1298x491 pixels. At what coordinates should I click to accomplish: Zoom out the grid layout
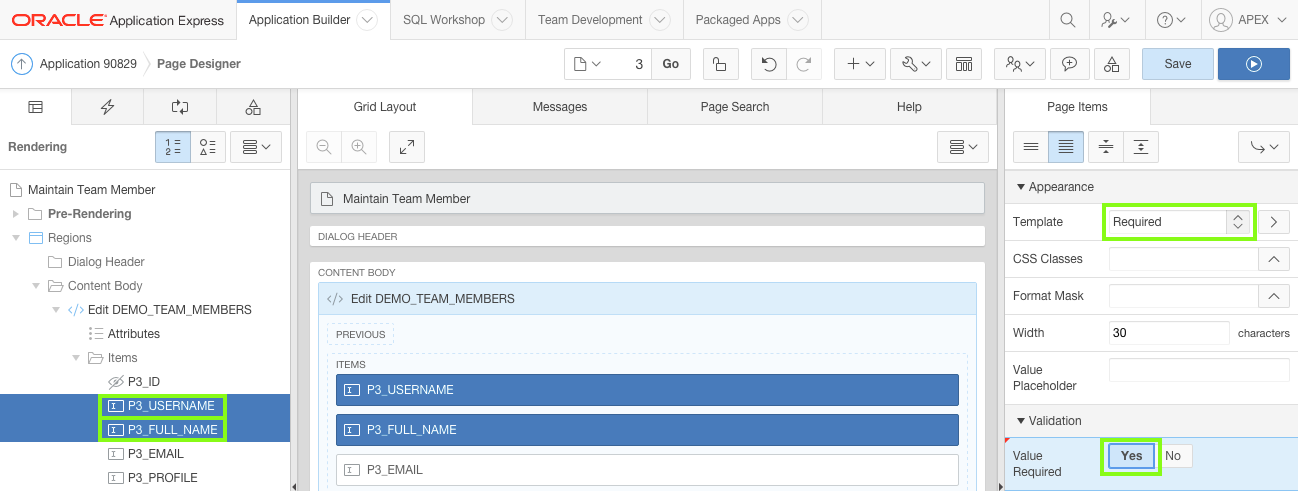point(324,147)
